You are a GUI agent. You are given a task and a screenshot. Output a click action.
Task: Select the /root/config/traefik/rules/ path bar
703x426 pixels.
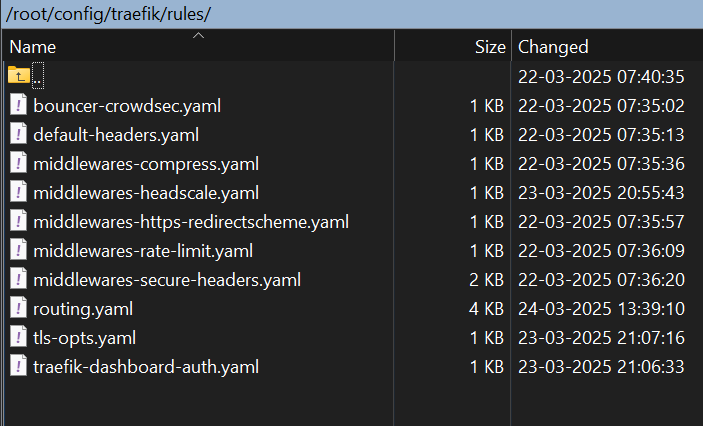pos(352,14)
